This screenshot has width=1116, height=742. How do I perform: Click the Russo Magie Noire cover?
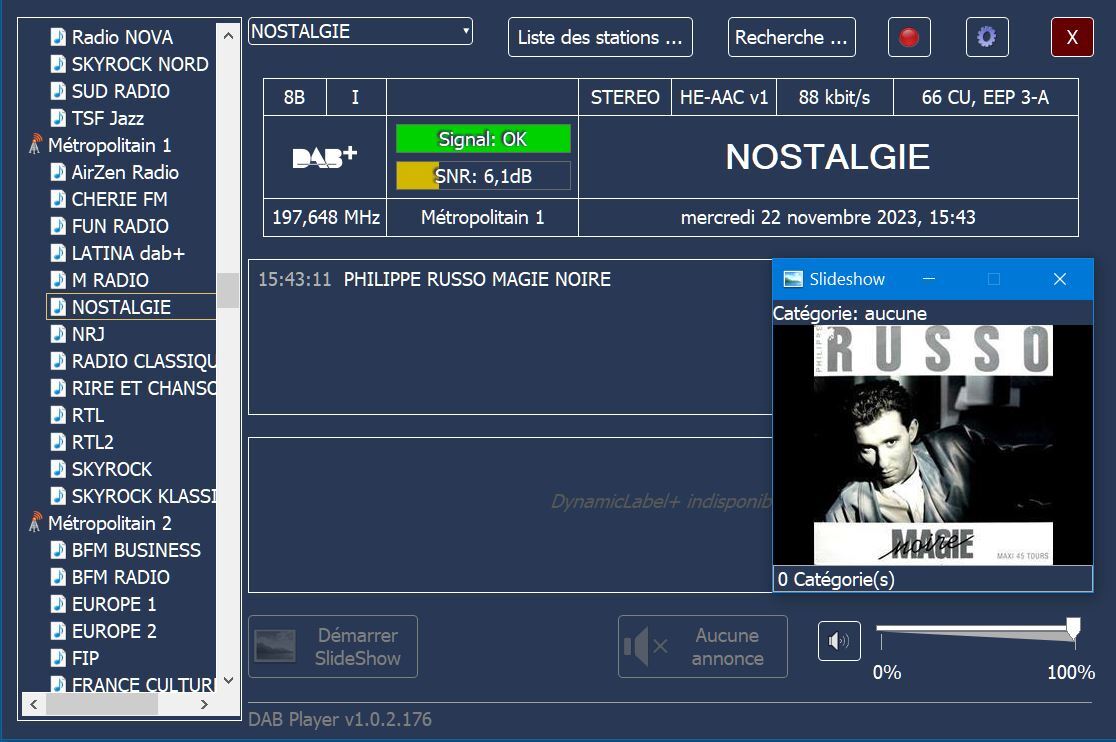coord(933,445)
